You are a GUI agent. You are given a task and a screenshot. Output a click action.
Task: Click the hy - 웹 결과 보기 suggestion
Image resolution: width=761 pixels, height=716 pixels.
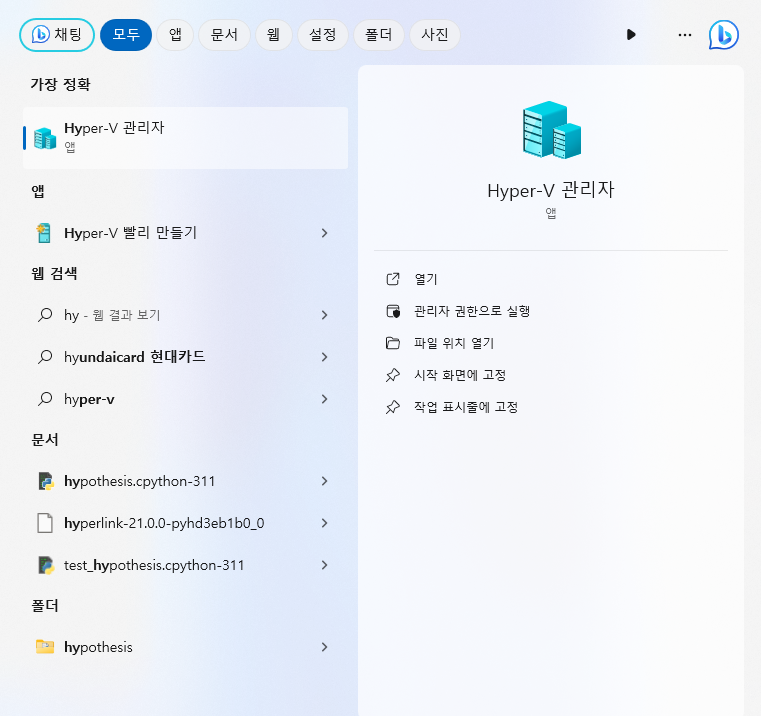(x=185, y=315)
